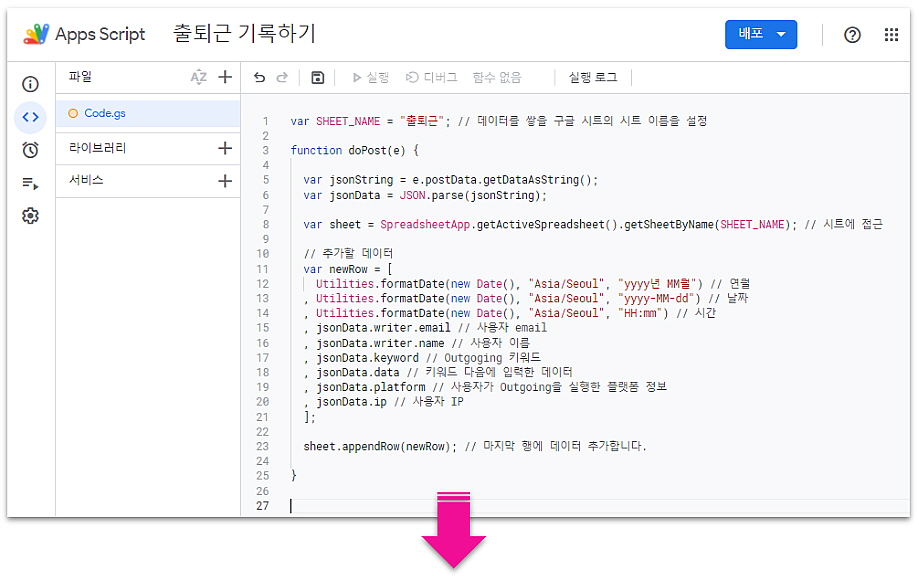Sort files alphabetically with AZ icon

click(198, 78)
